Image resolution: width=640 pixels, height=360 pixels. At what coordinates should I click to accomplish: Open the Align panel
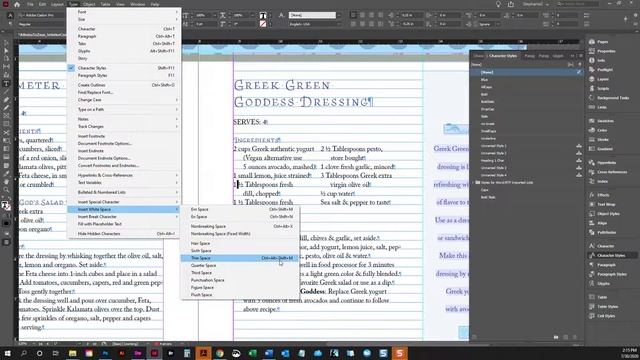tap(598, 223)
